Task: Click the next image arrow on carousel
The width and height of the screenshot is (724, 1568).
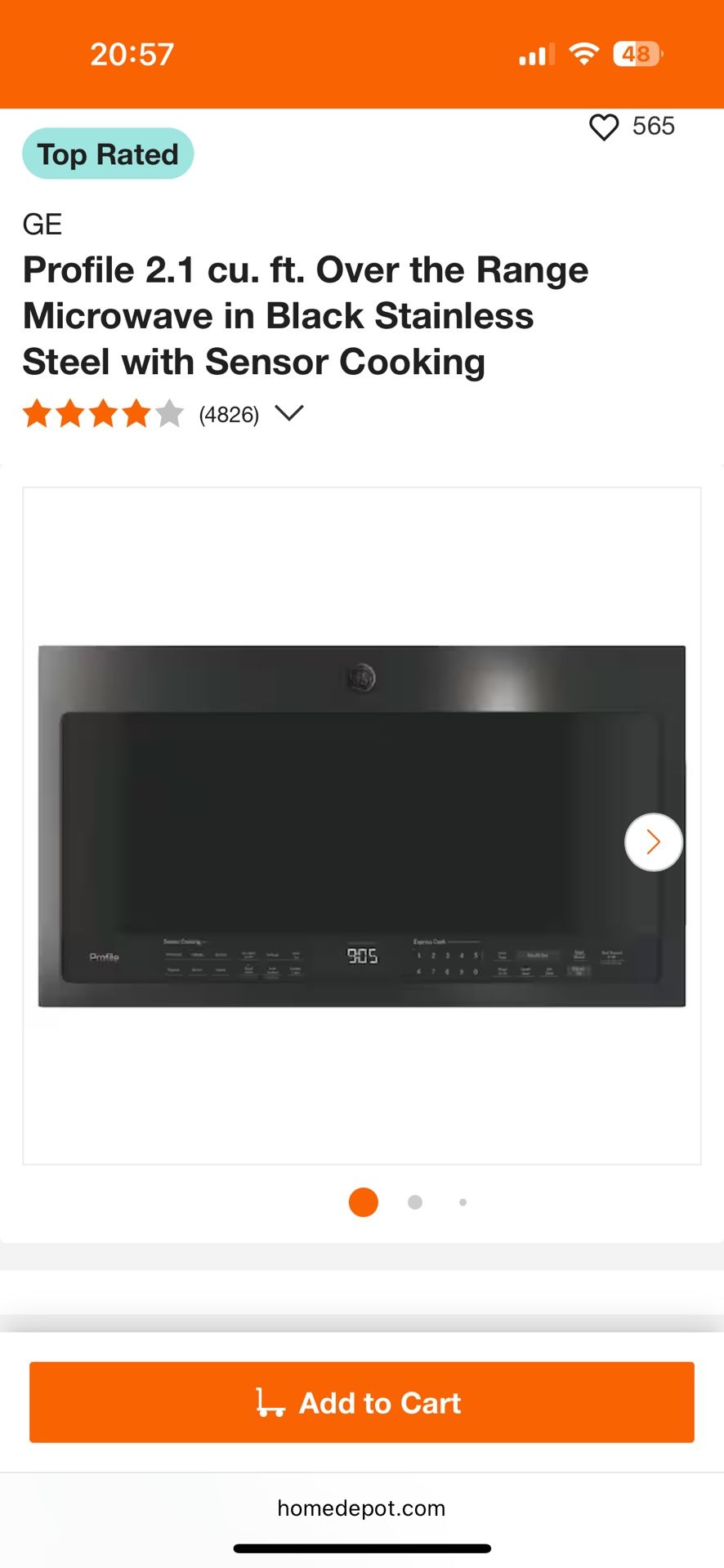Action: point(654,842)
